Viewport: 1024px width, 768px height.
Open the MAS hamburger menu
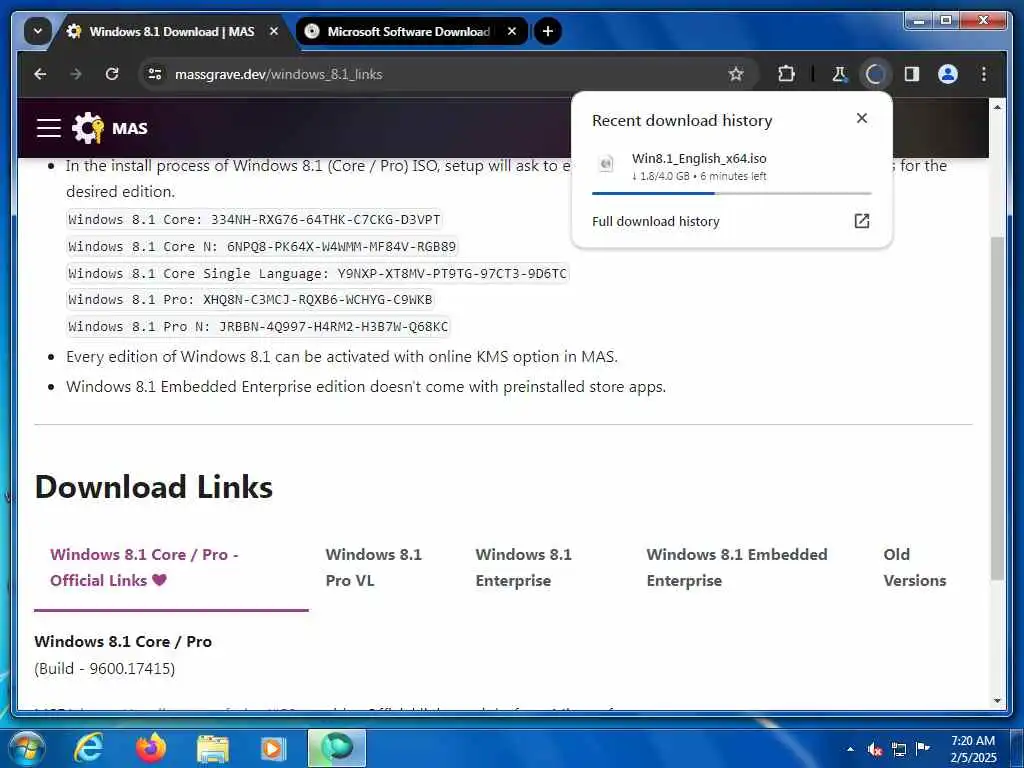tap(49, 128)
